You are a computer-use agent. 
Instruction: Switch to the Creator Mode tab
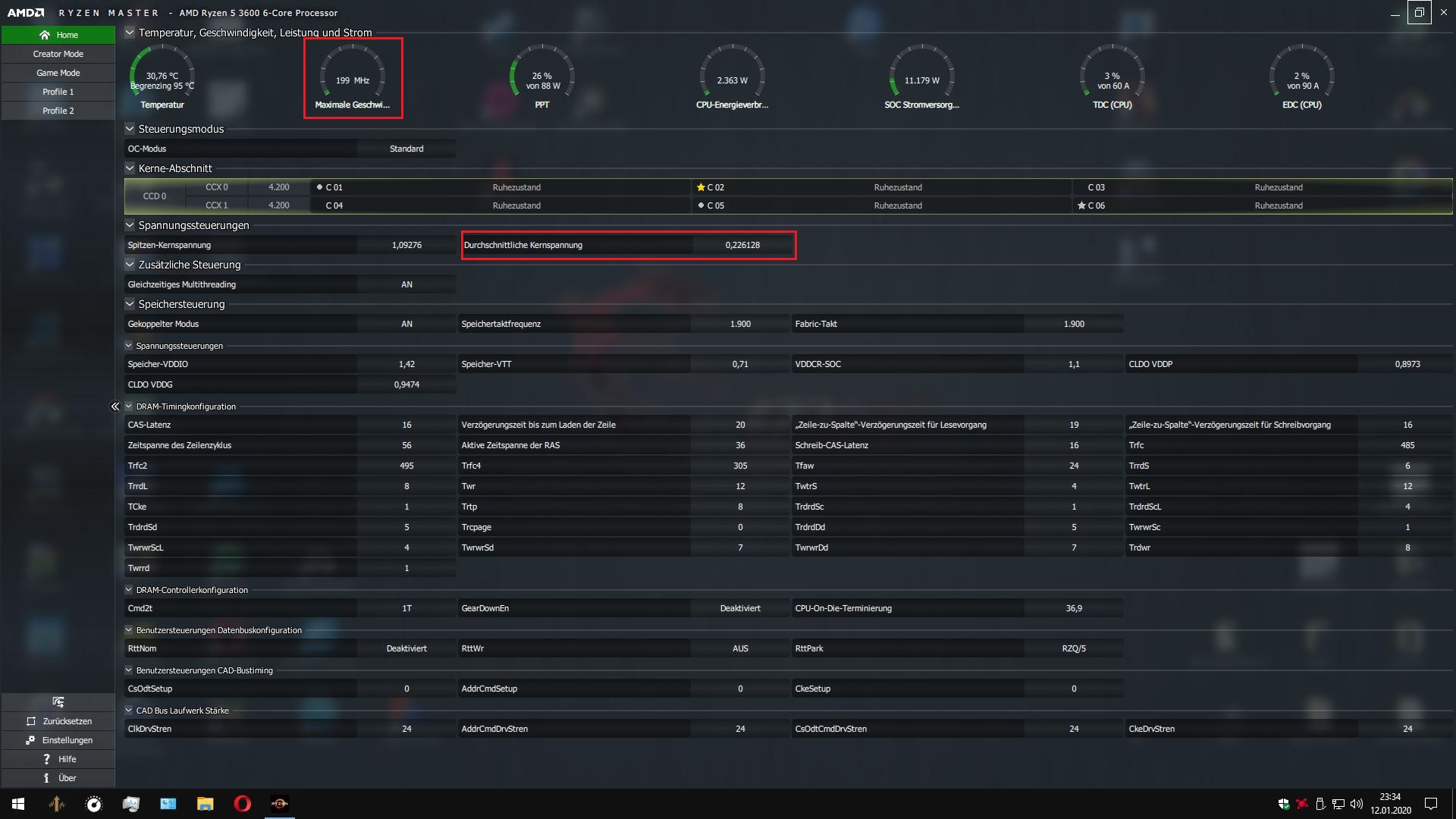click(58, 54)
